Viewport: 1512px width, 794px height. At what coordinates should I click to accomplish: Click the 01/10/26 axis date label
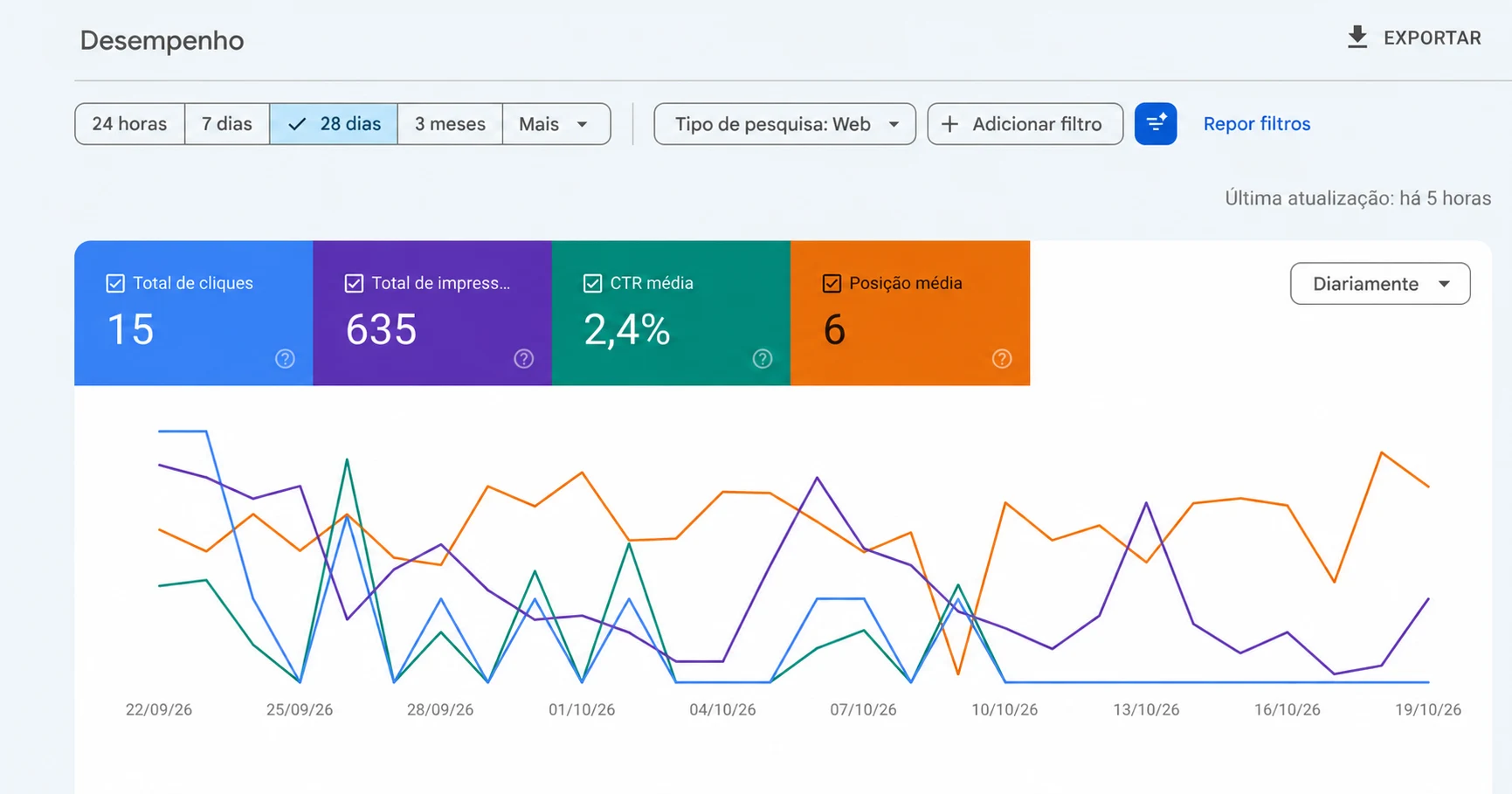tap(582, 709)
